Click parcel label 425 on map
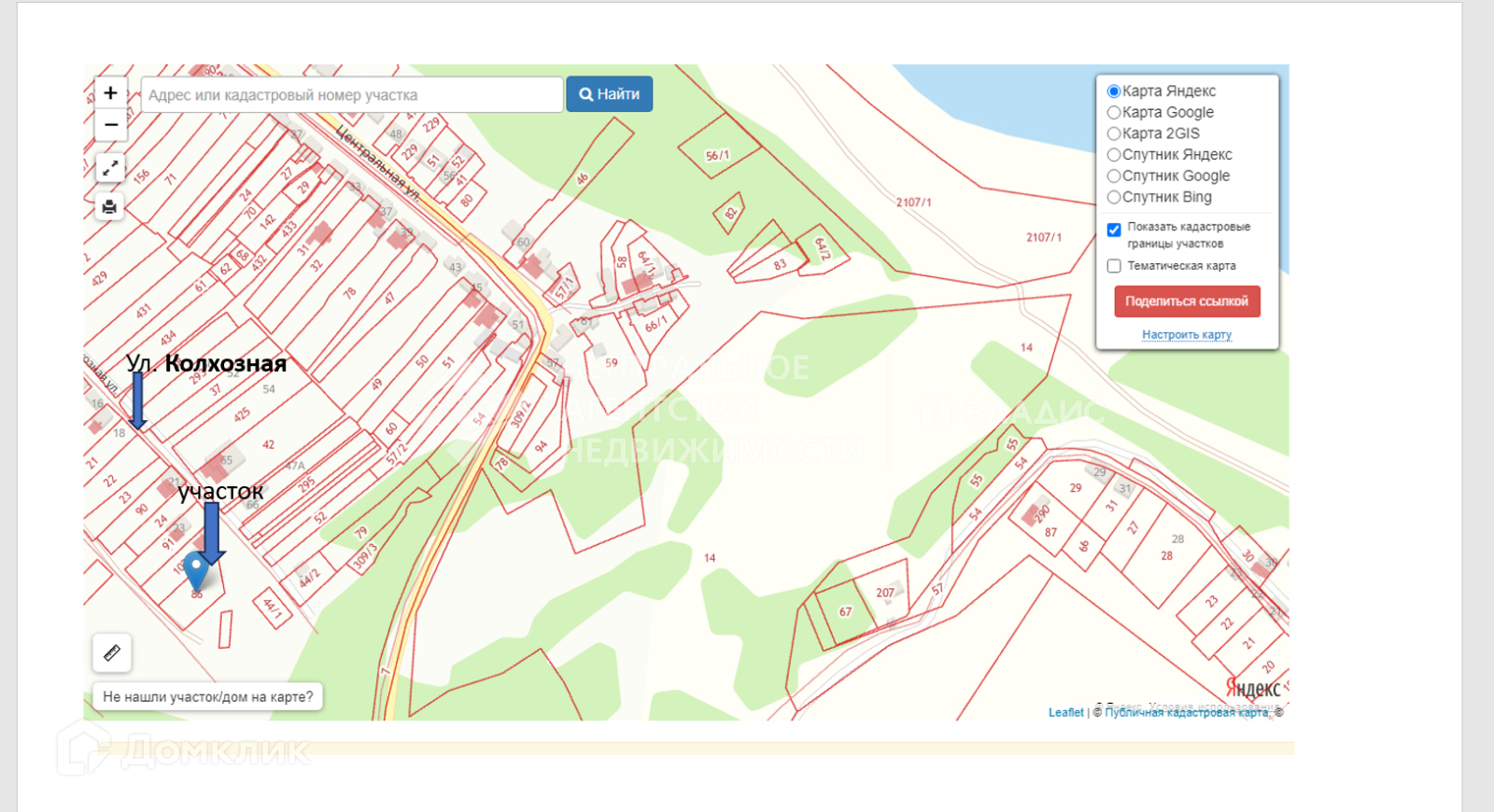 [x=242, y=414]
